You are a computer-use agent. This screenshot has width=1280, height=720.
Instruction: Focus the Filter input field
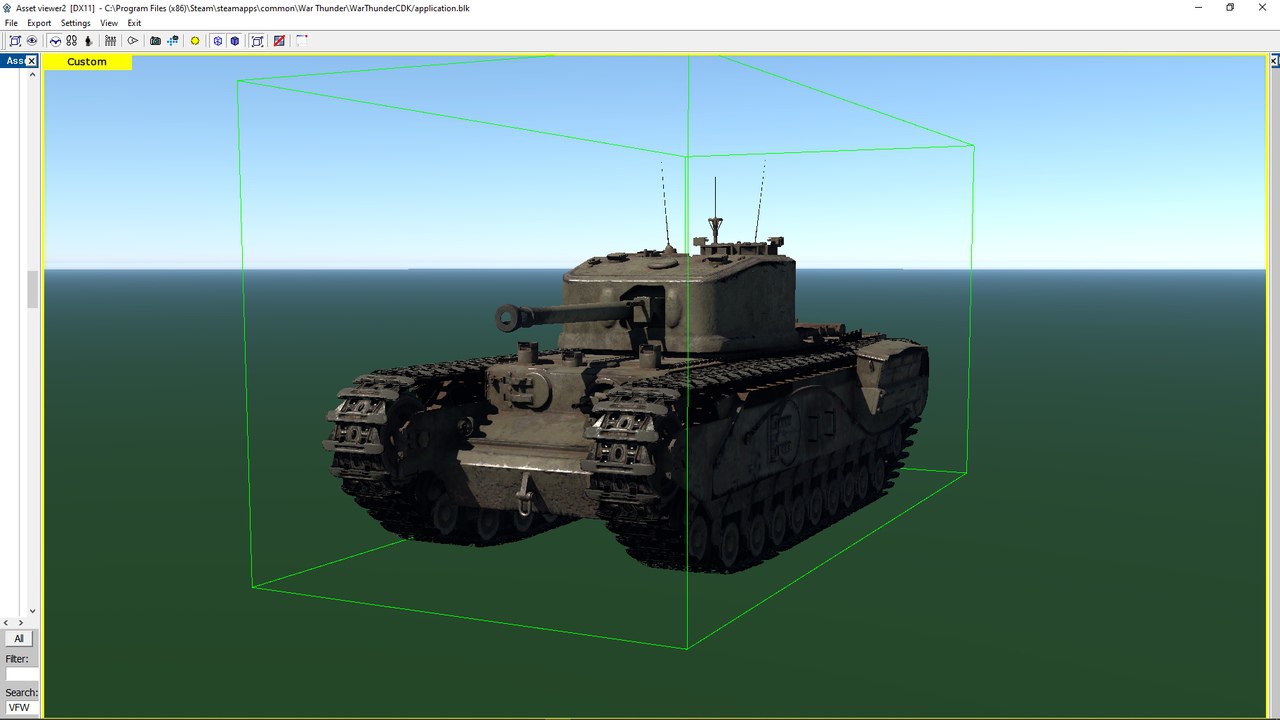click(21, 674)
